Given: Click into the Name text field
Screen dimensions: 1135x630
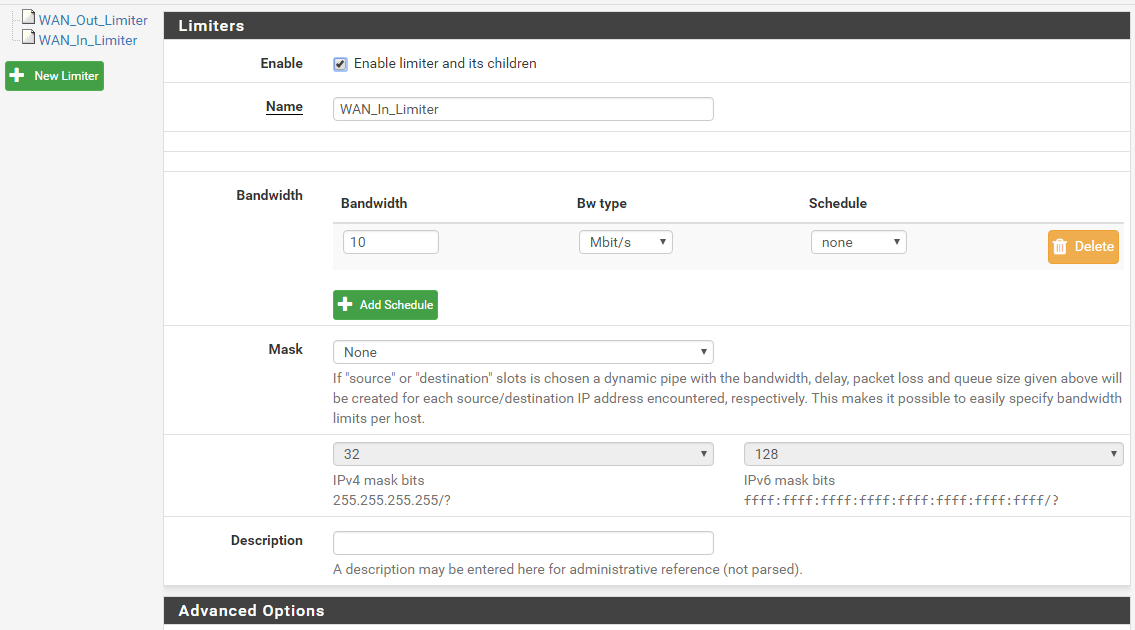Looking at the screenshot, I should pos(522,109).
